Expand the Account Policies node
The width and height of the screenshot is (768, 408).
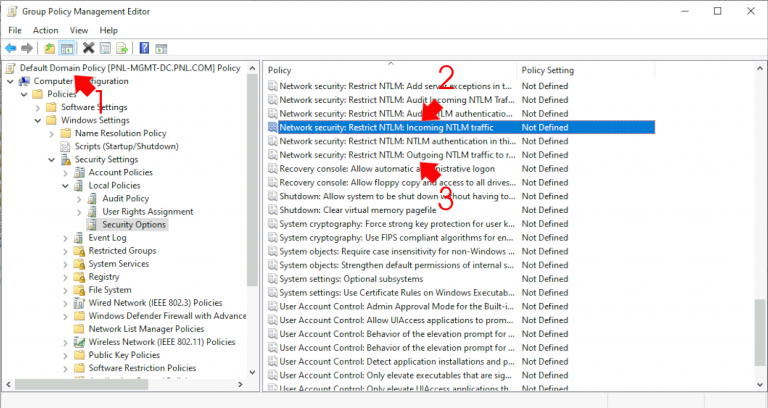pos(66,172)
